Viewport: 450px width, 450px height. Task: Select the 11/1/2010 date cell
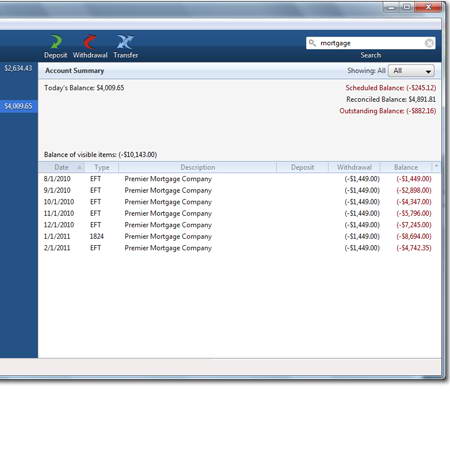pyautogui.click(x=59, y=213)
